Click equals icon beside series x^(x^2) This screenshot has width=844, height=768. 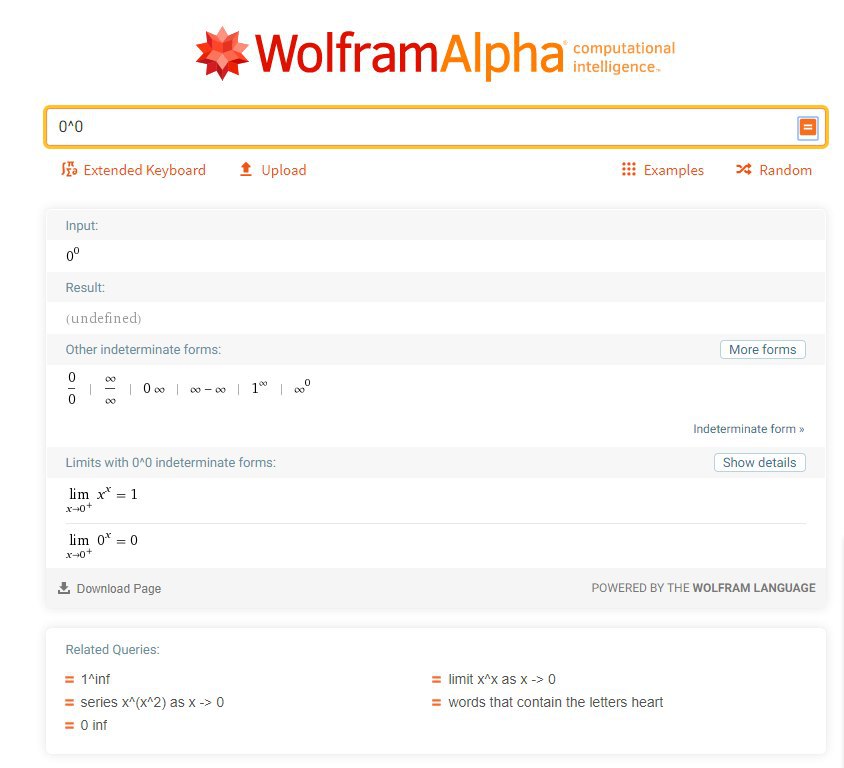point(69,703)
